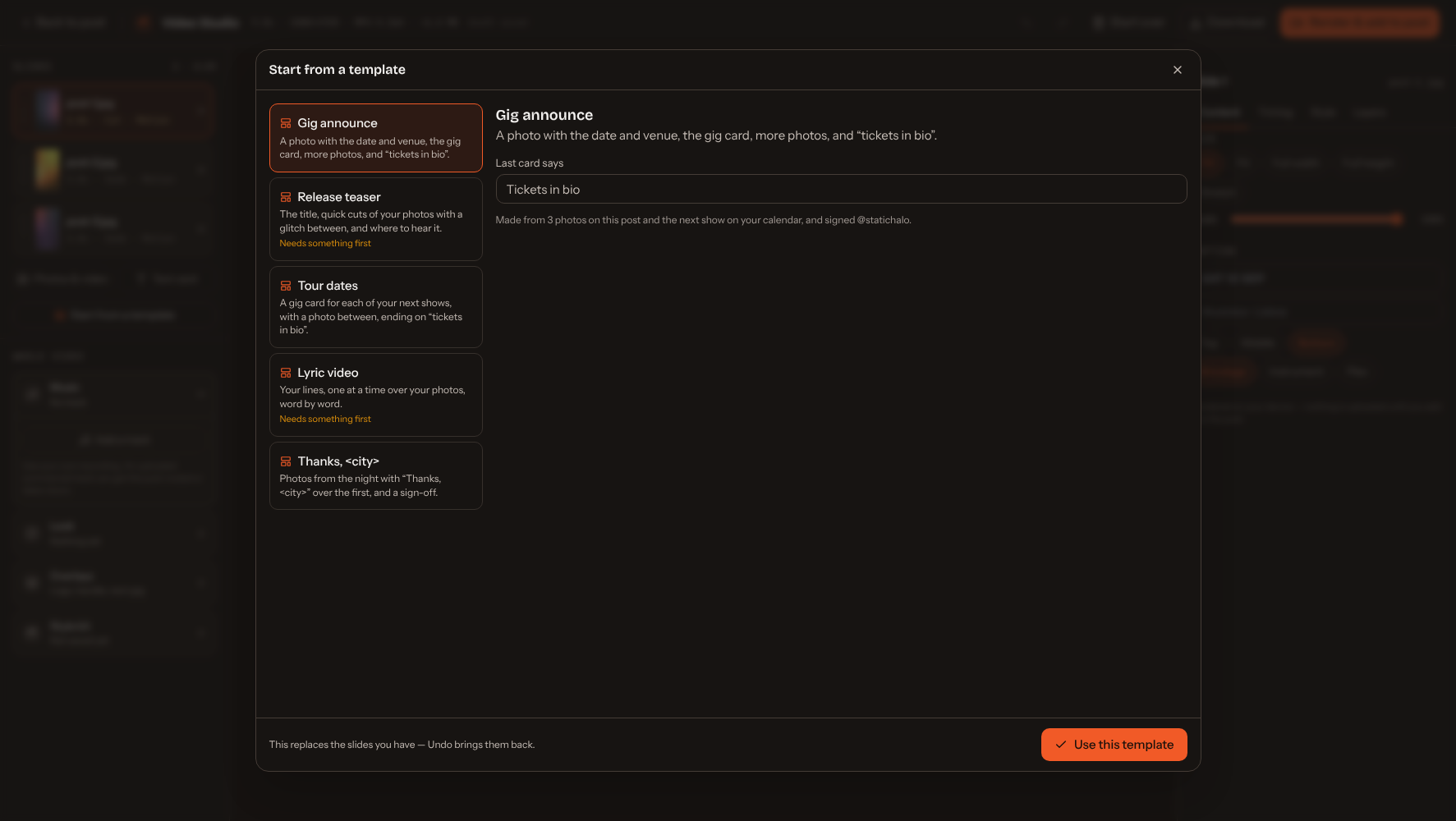Click the Release teaser template icon
The height and width of the screenshot is (821, 1456).
[x=286, y=197]
